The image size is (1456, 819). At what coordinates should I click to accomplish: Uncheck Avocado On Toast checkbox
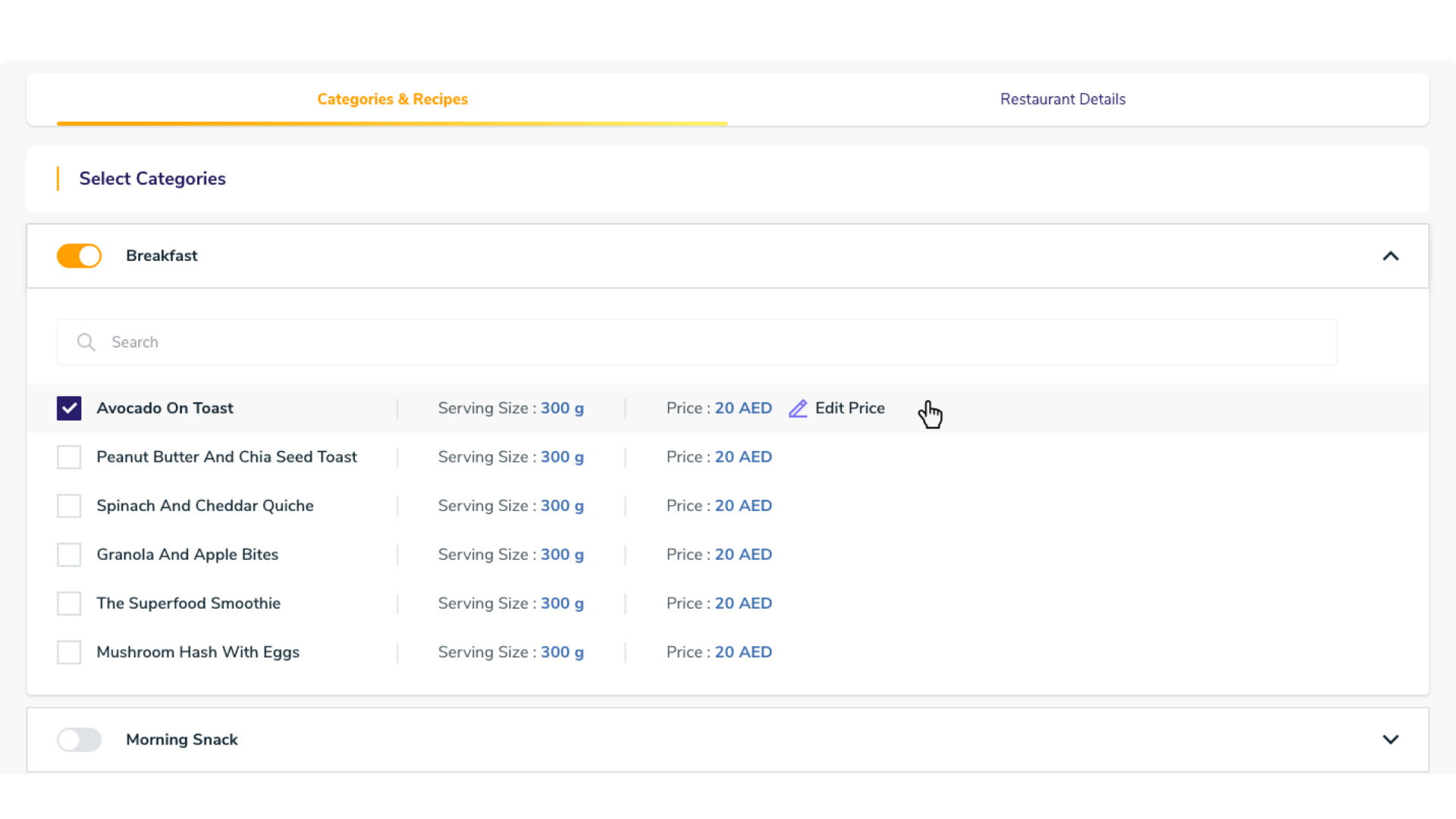(x=69, y=409)
